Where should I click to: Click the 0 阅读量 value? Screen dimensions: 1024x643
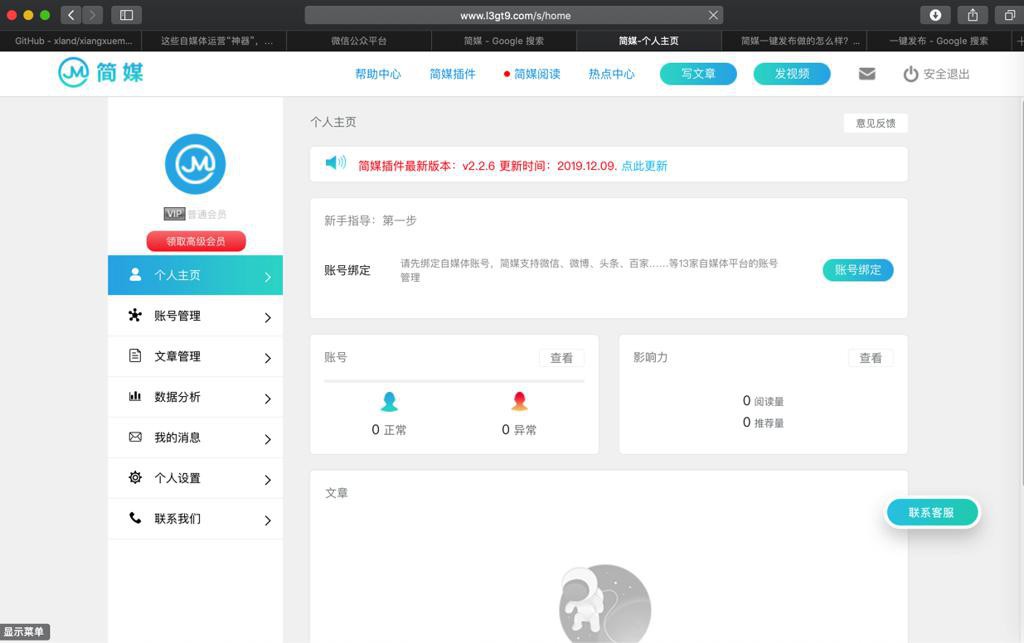click(x=763, y=401)
